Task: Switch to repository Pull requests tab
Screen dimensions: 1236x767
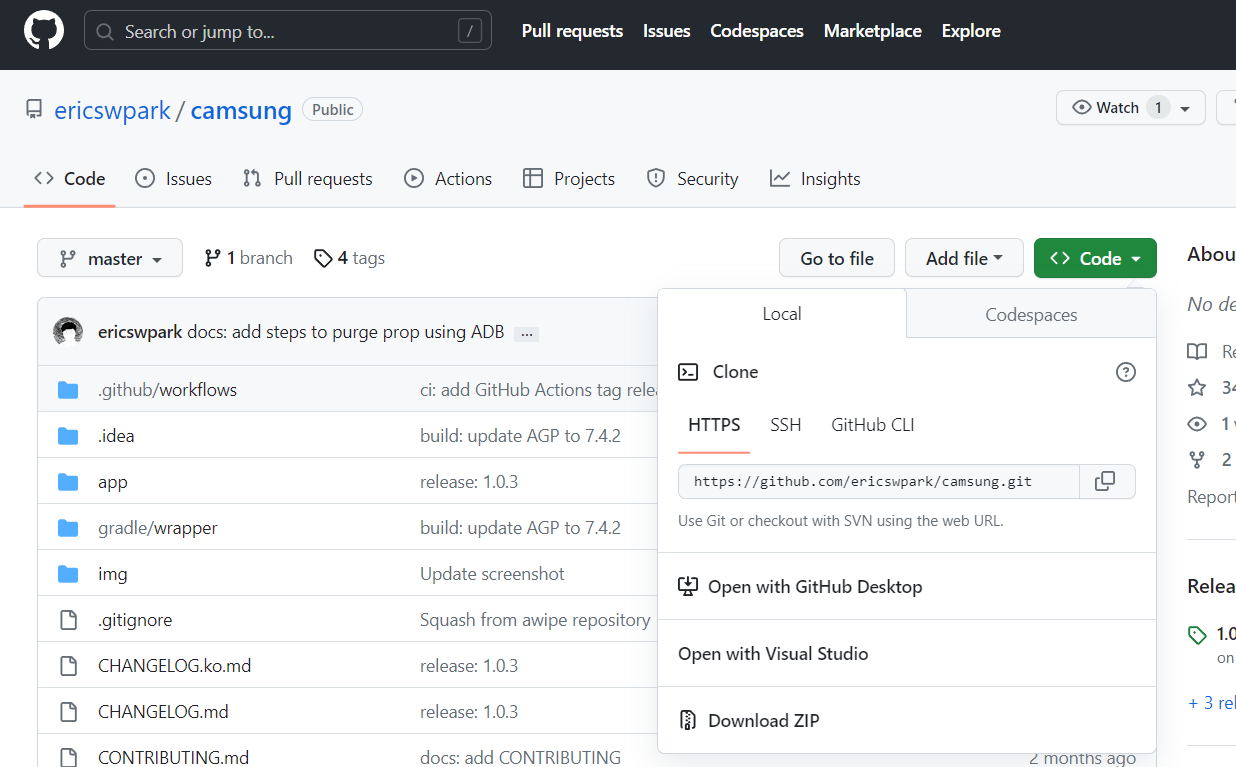Action: (x=308, y=179)
